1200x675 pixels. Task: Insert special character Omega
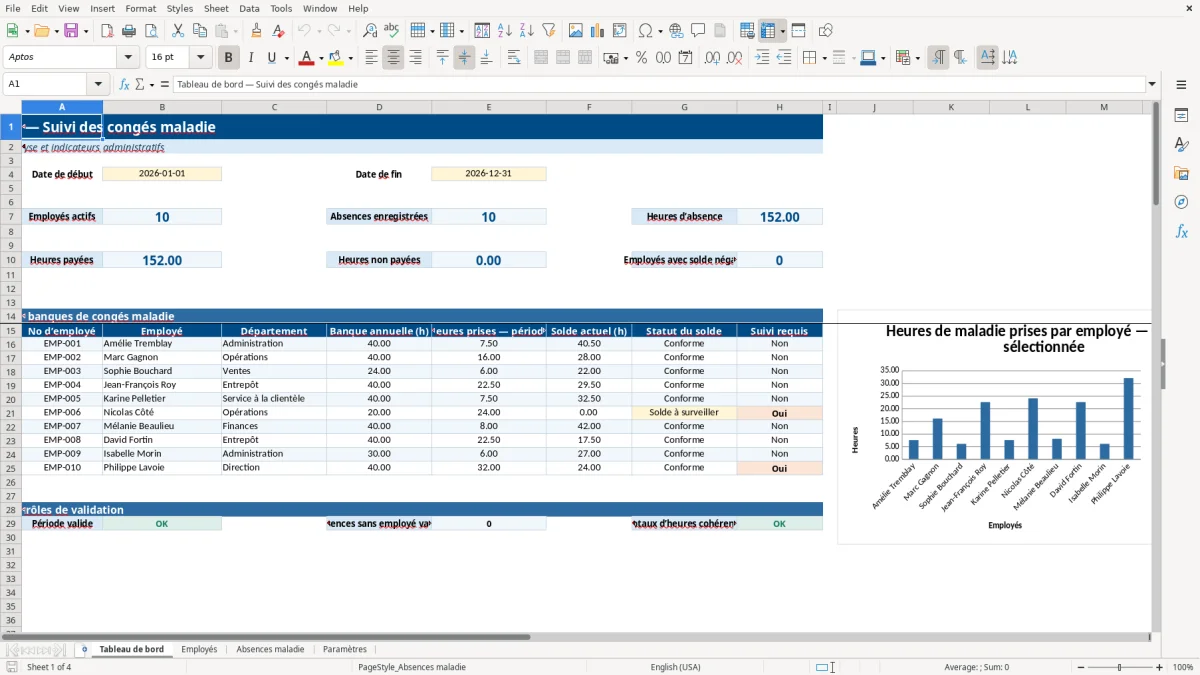point(645,31)
